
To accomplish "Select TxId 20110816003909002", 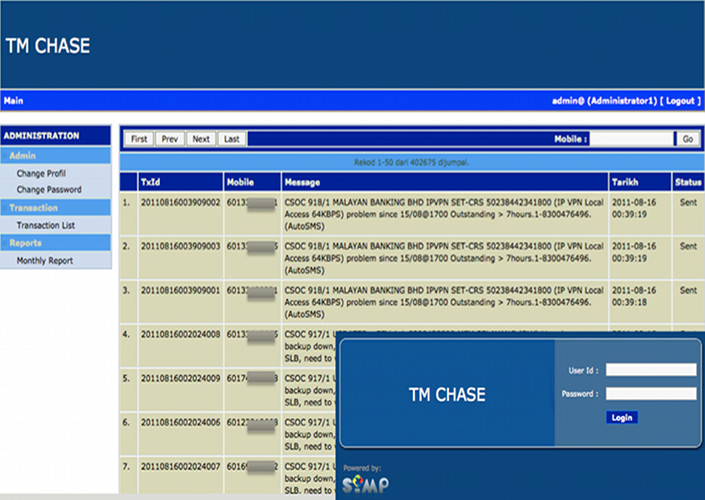I will pos(181,202).
